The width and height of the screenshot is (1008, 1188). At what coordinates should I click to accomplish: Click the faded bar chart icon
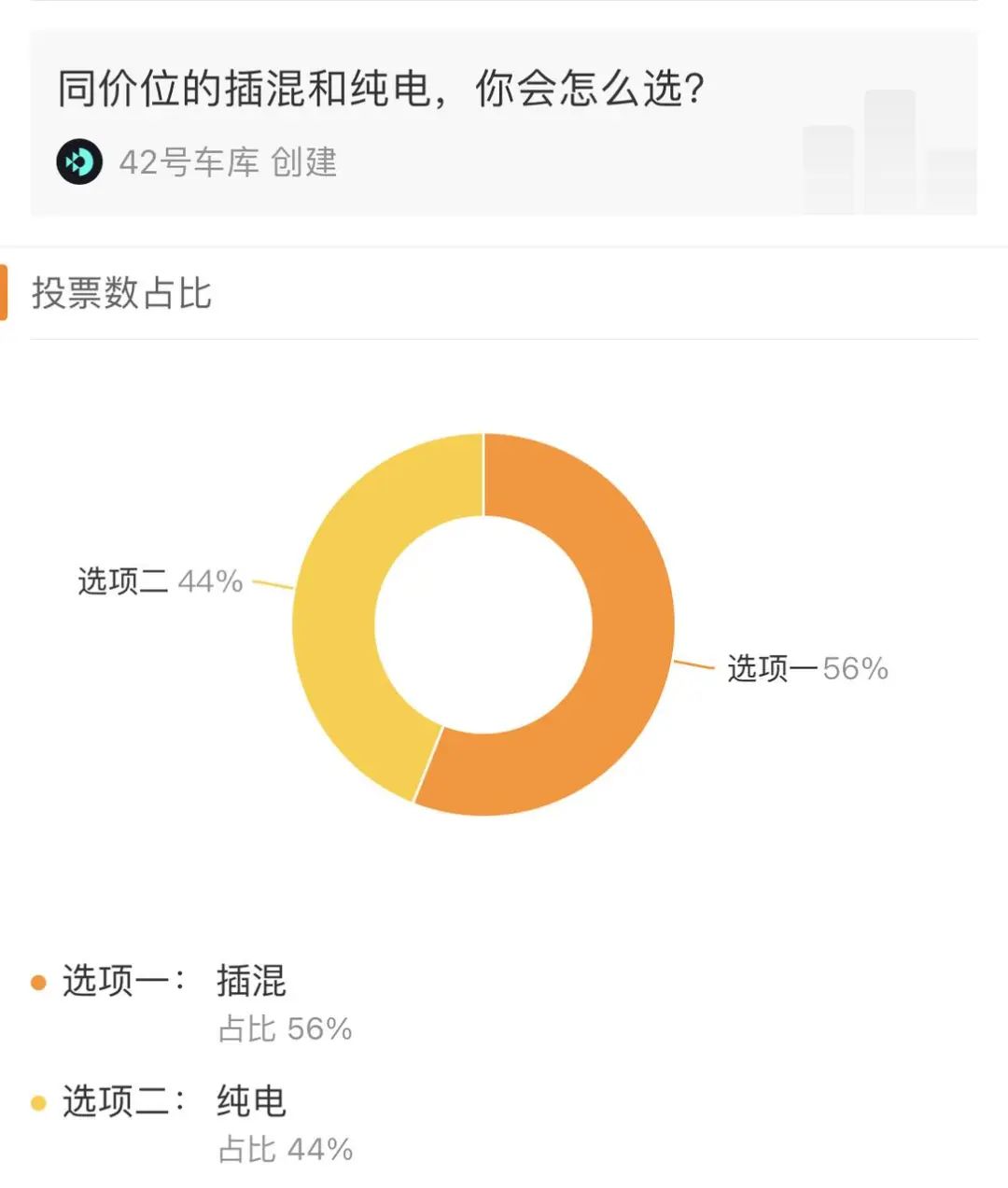[889, 154]
